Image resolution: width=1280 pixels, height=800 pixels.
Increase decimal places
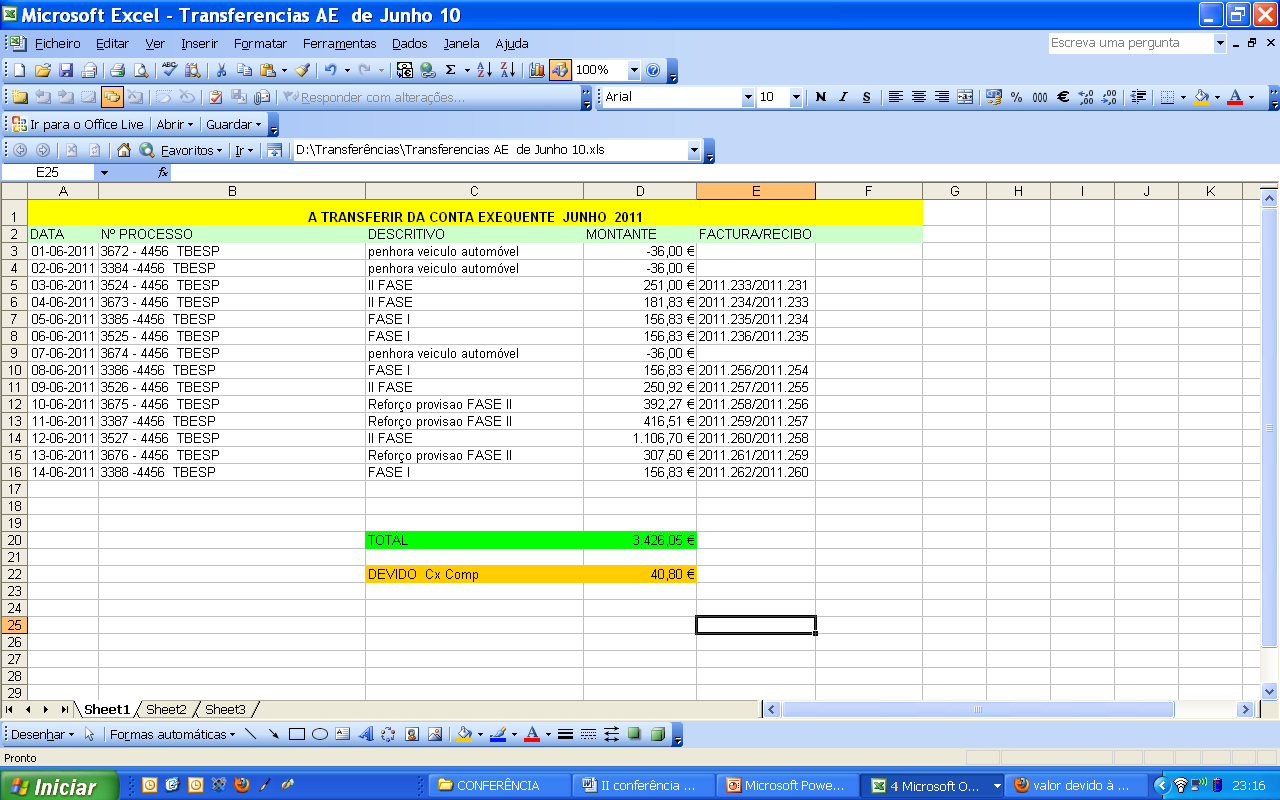[1087, 97]
